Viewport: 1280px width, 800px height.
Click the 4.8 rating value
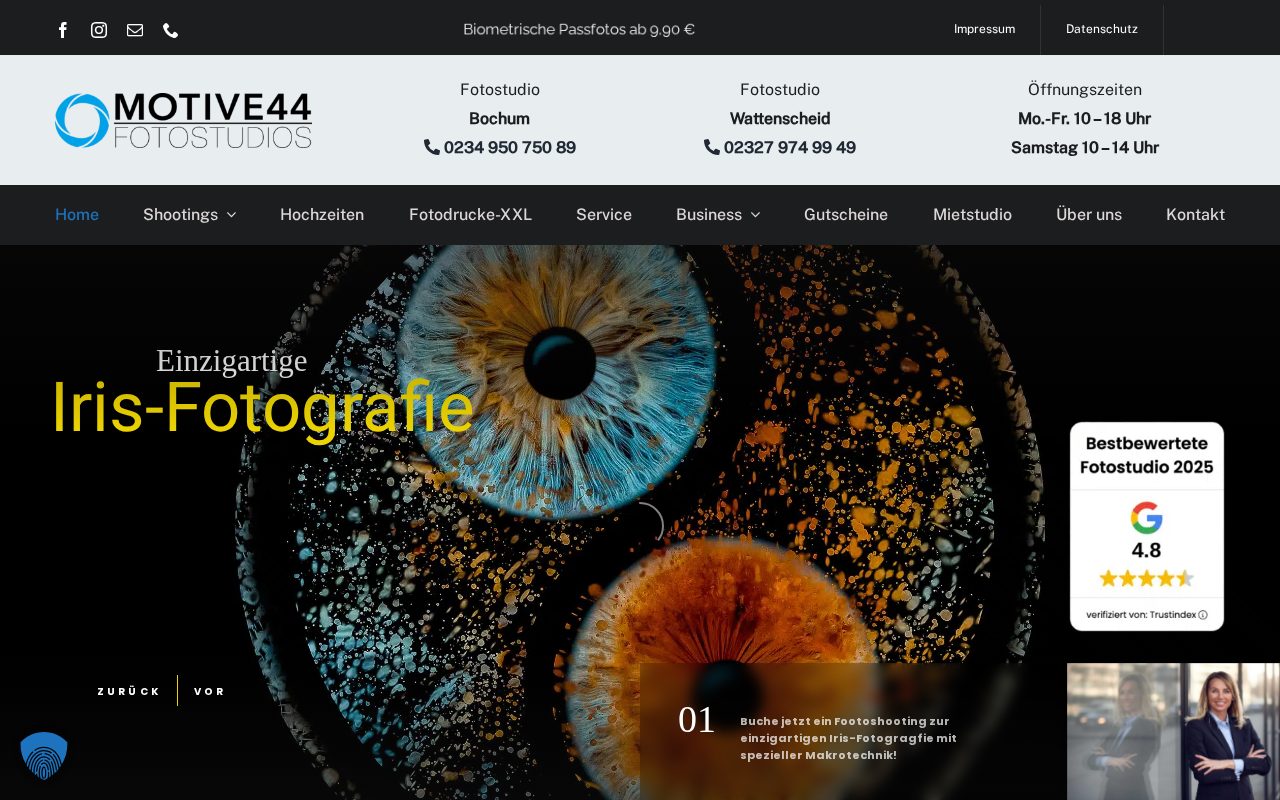point(1147,550)
